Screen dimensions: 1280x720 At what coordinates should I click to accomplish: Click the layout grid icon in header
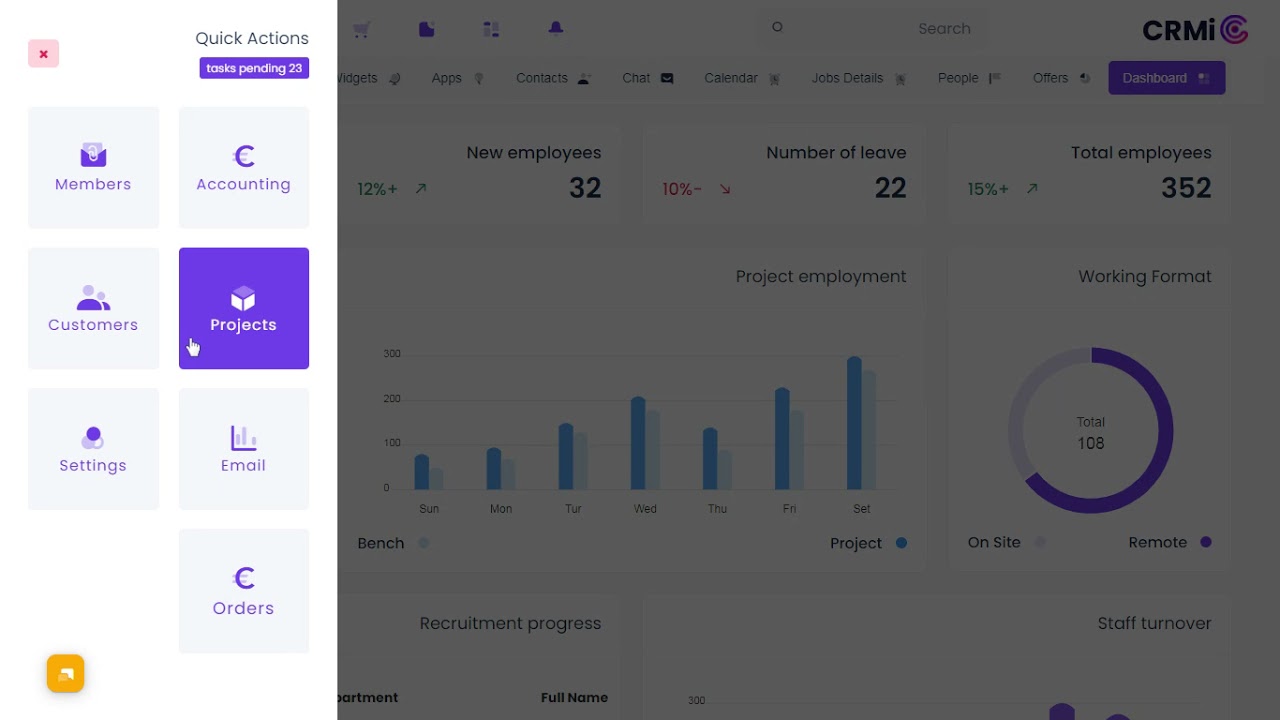(491, 29)
